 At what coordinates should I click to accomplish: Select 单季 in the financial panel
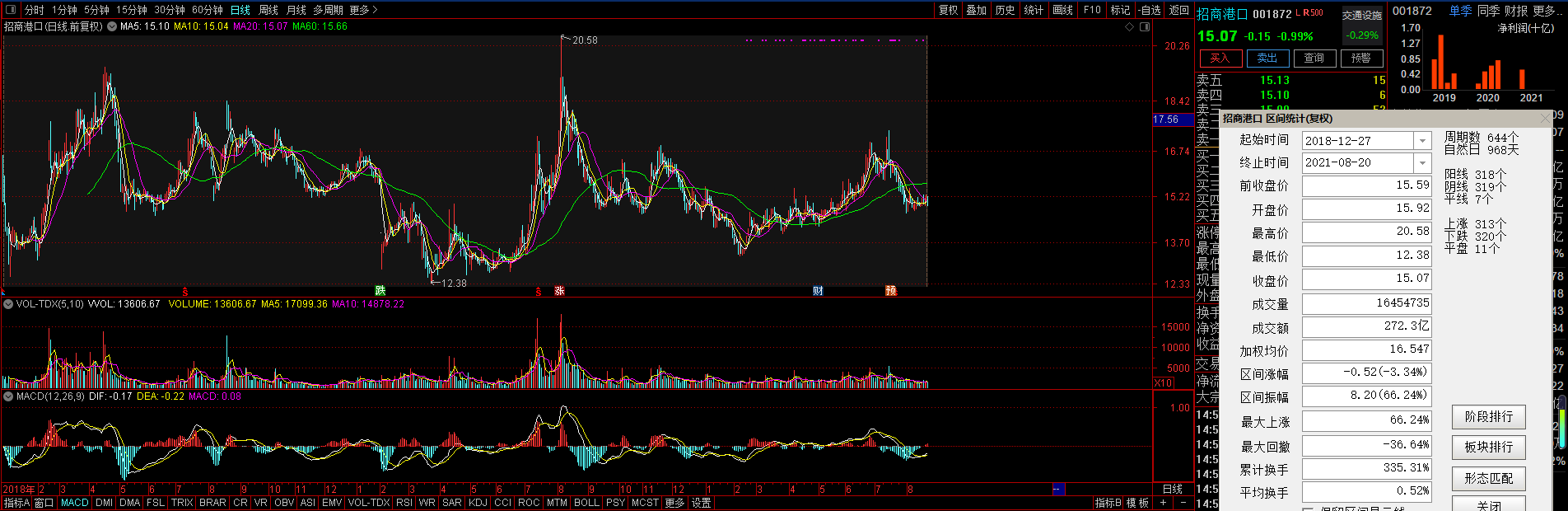tap(1461, 11)
